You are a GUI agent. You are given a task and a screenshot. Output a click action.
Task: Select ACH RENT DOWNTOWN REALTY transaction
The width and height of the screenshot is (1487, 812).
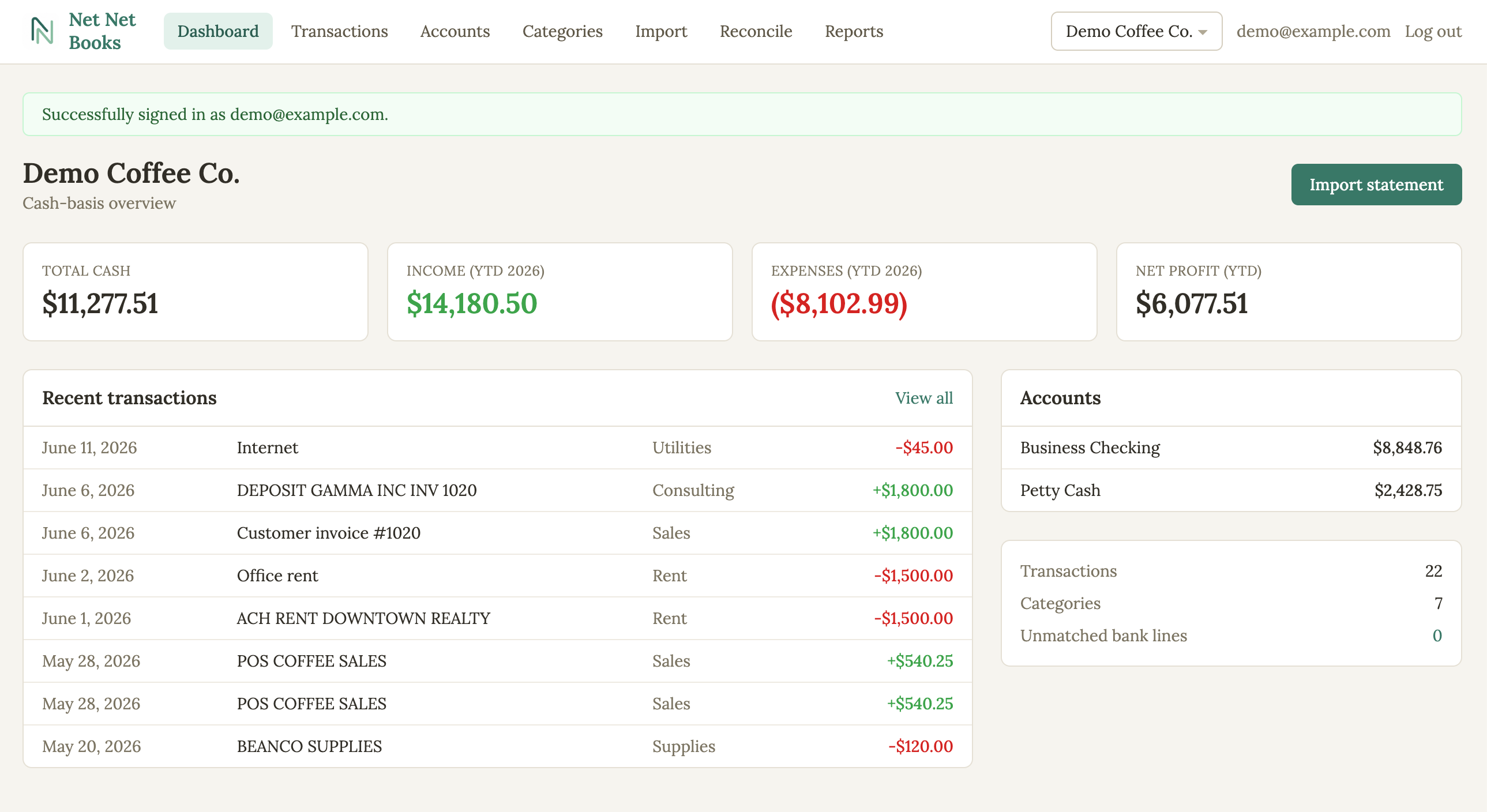tap(498, 619)
